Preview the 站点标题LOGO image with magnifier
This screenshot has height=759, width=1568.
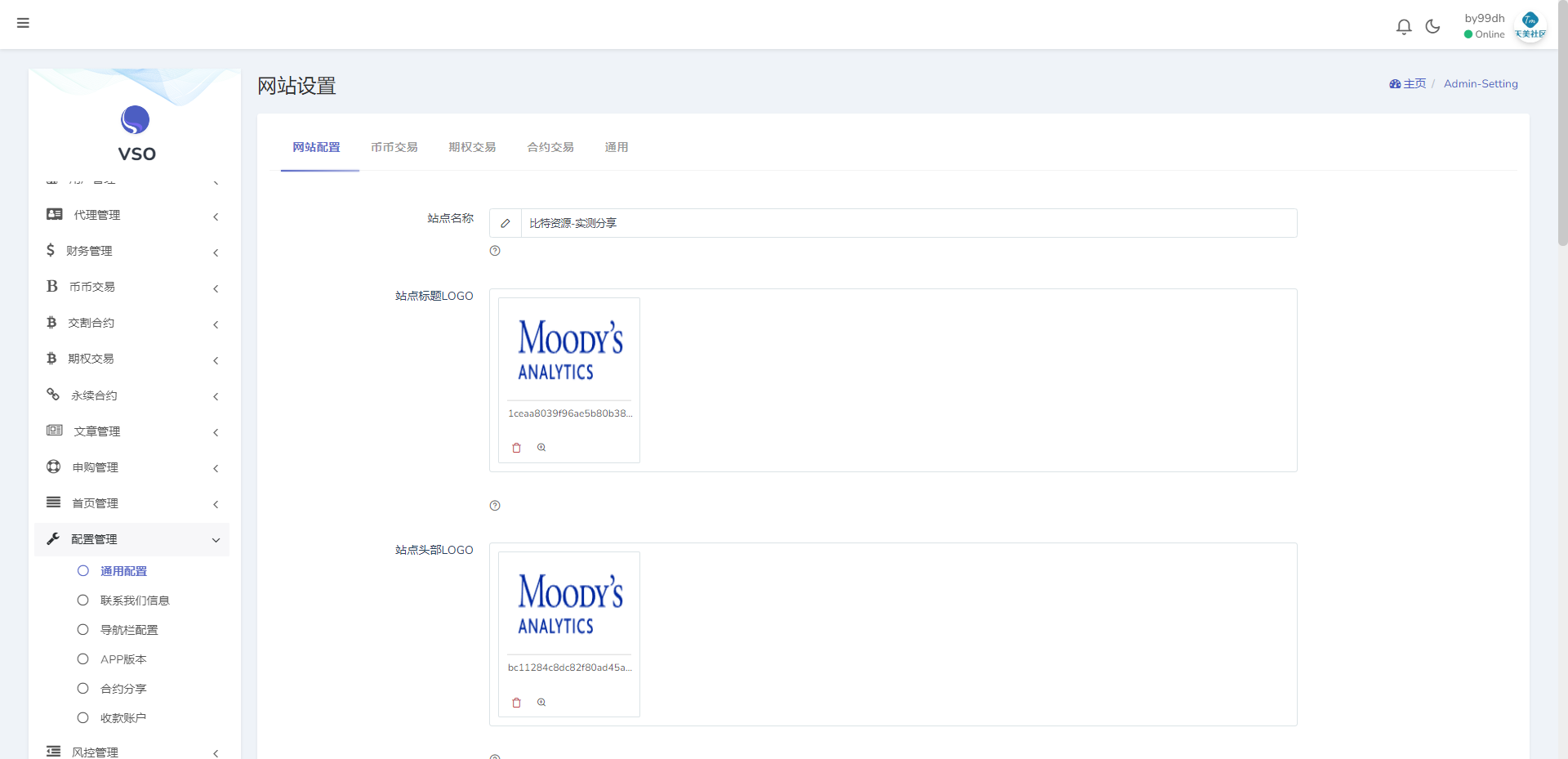tap(541, 448)
